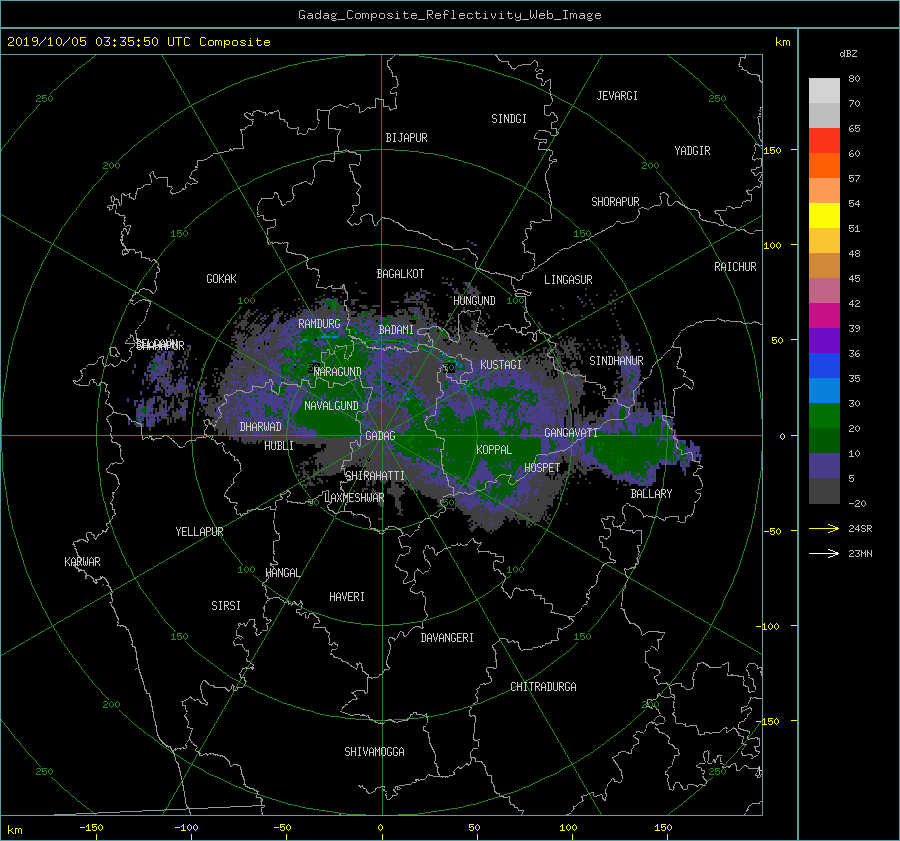Click the BALLARY city label

click(651, 494)
